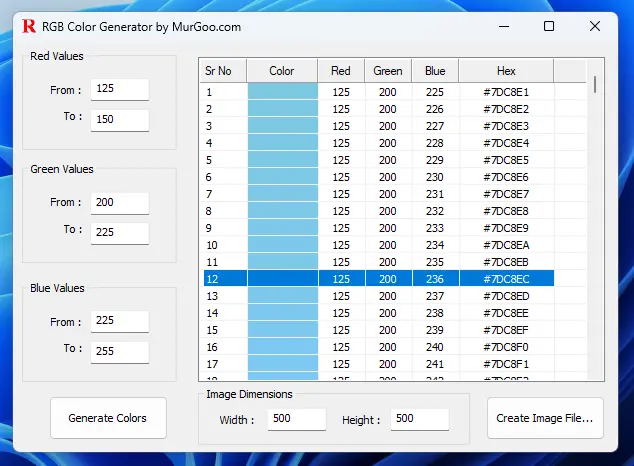Image resolution: width=634 pixels, height=466 pixels.
Task: Click blue value 227 in the table
Action: [435, 126]
